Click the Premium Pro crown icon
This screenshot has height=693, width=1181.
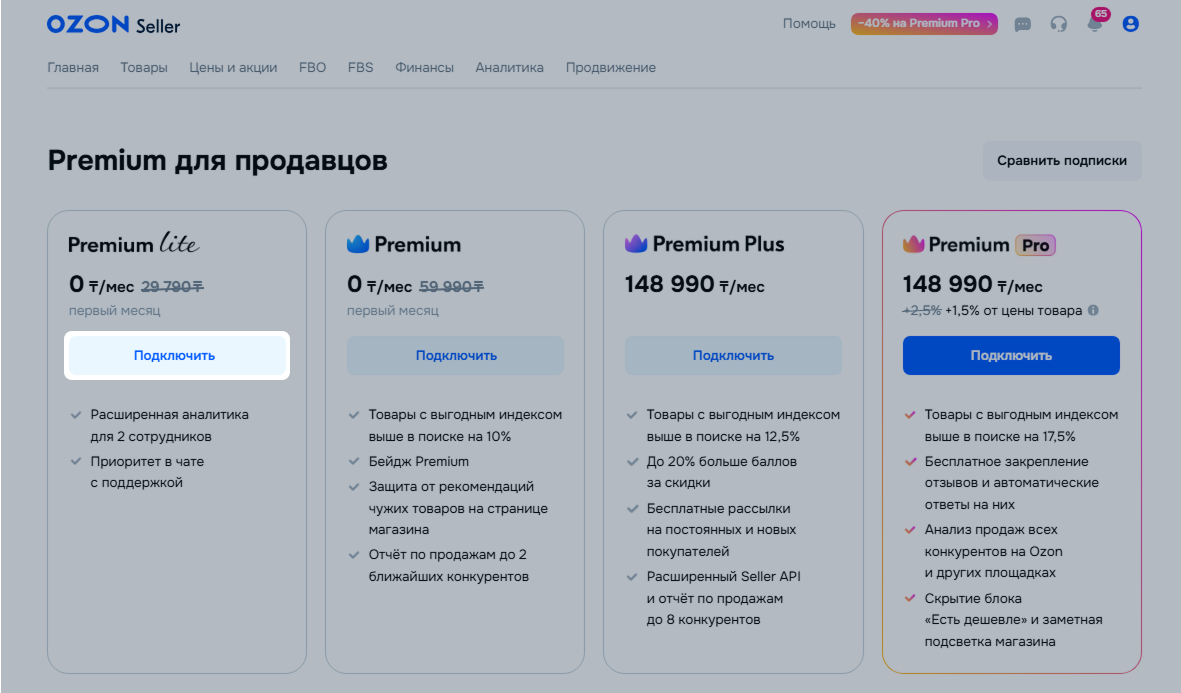tap(913, 244)
